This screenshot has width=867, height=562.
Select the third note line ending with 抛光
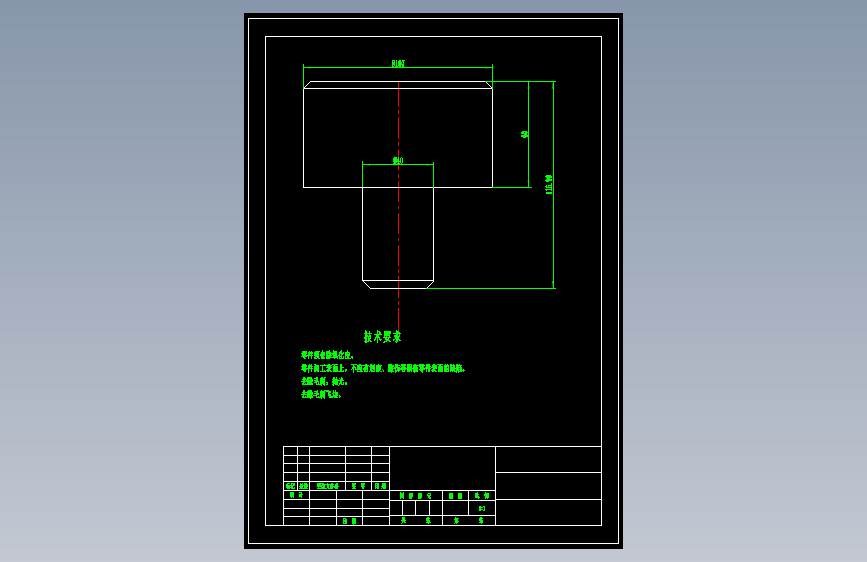tap(324, 382)
